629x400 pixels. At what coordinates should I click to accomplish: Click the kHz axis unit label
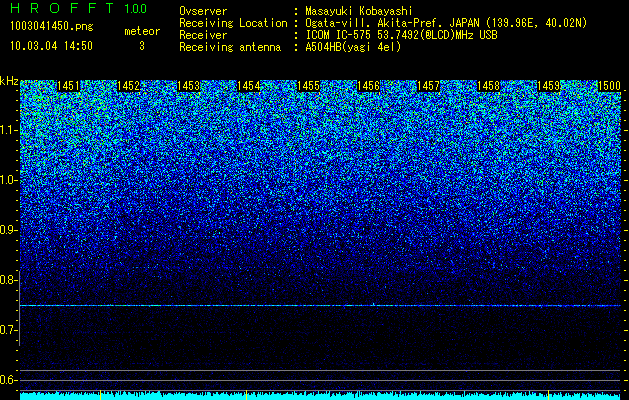pos(9,81)
